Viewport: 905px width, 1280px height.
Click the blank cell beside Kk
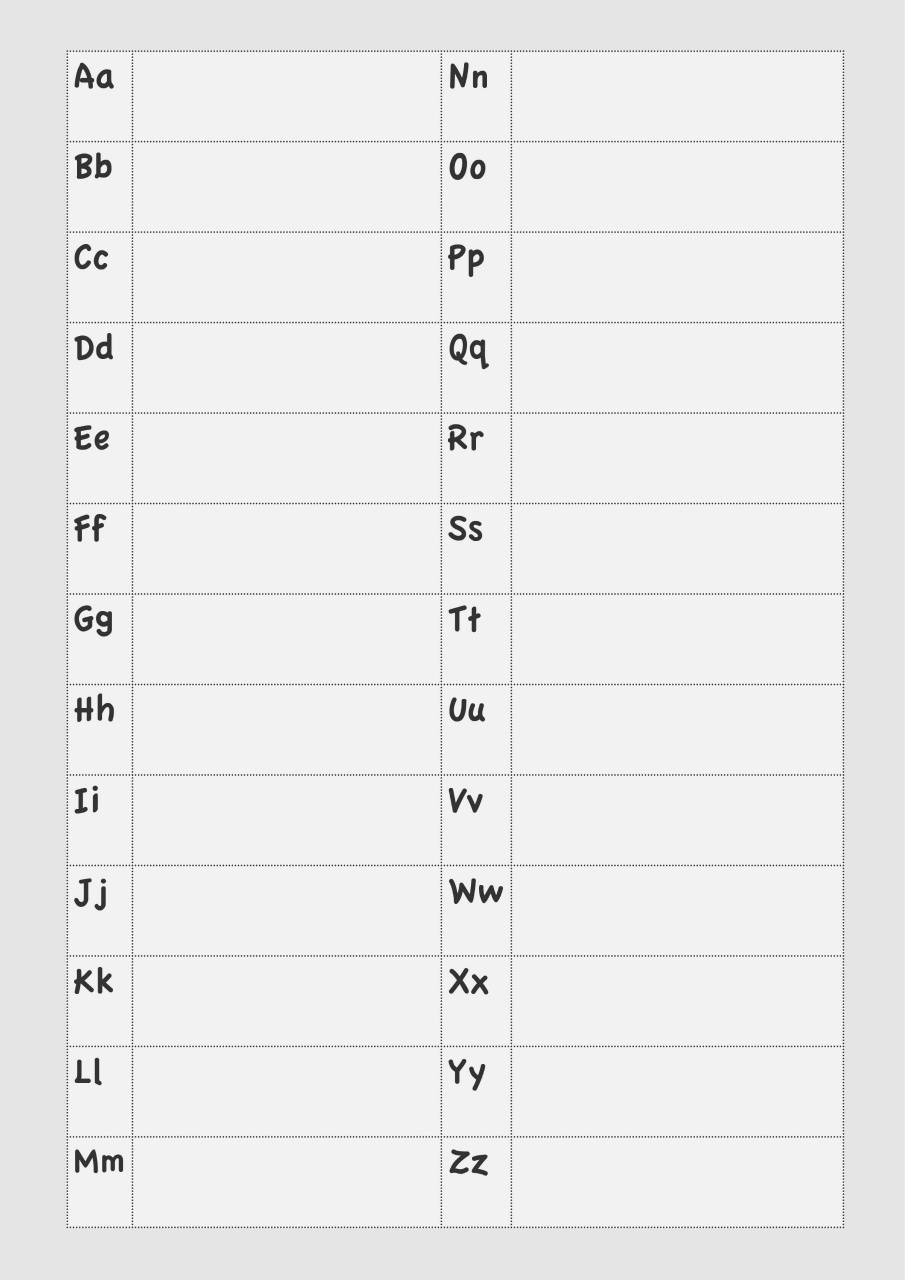tap(286, 1001)
